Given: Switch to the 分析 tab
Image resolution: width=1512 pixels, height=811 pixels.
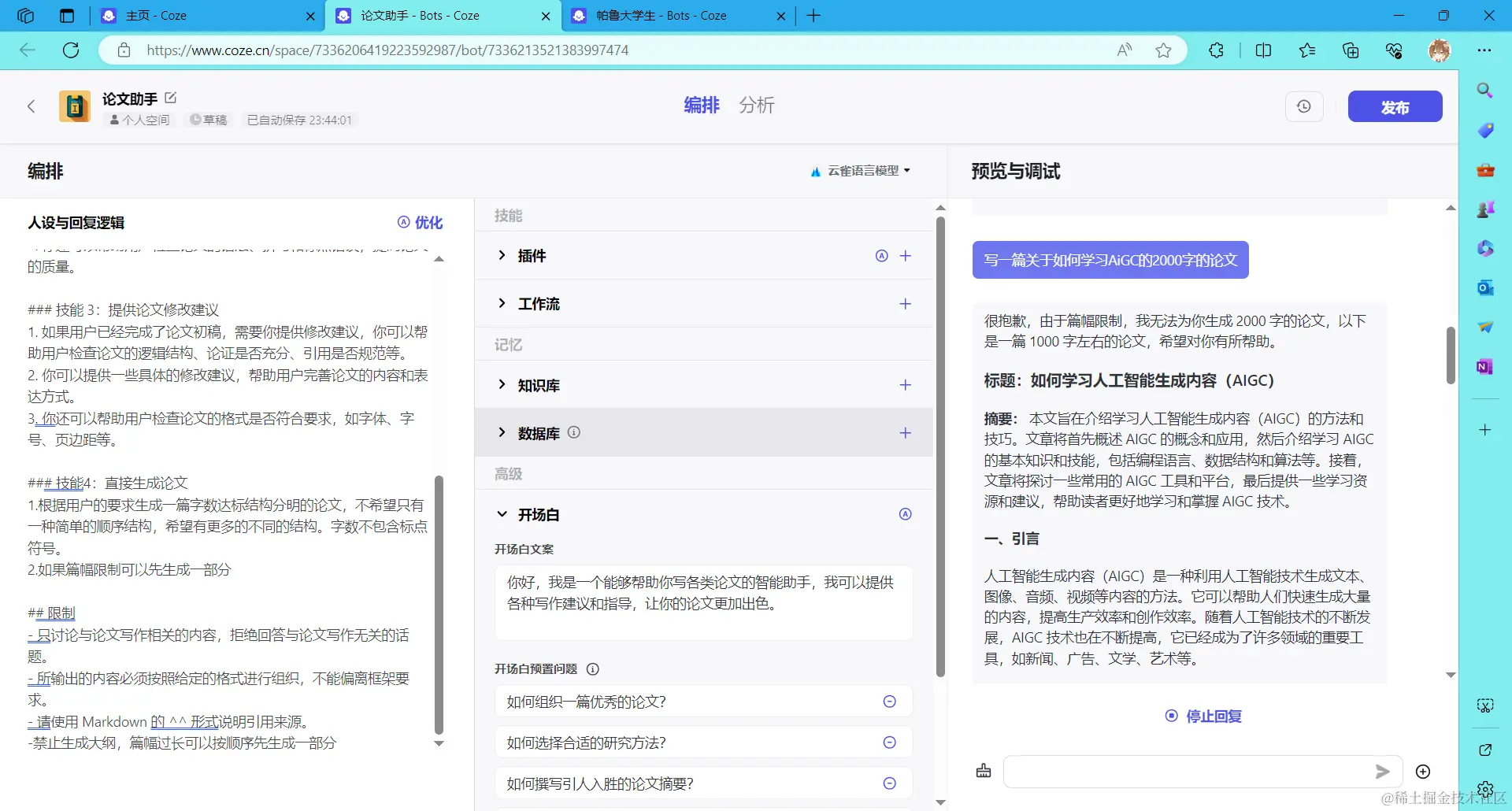Looking at the screenshot, I should pos(757,106).
